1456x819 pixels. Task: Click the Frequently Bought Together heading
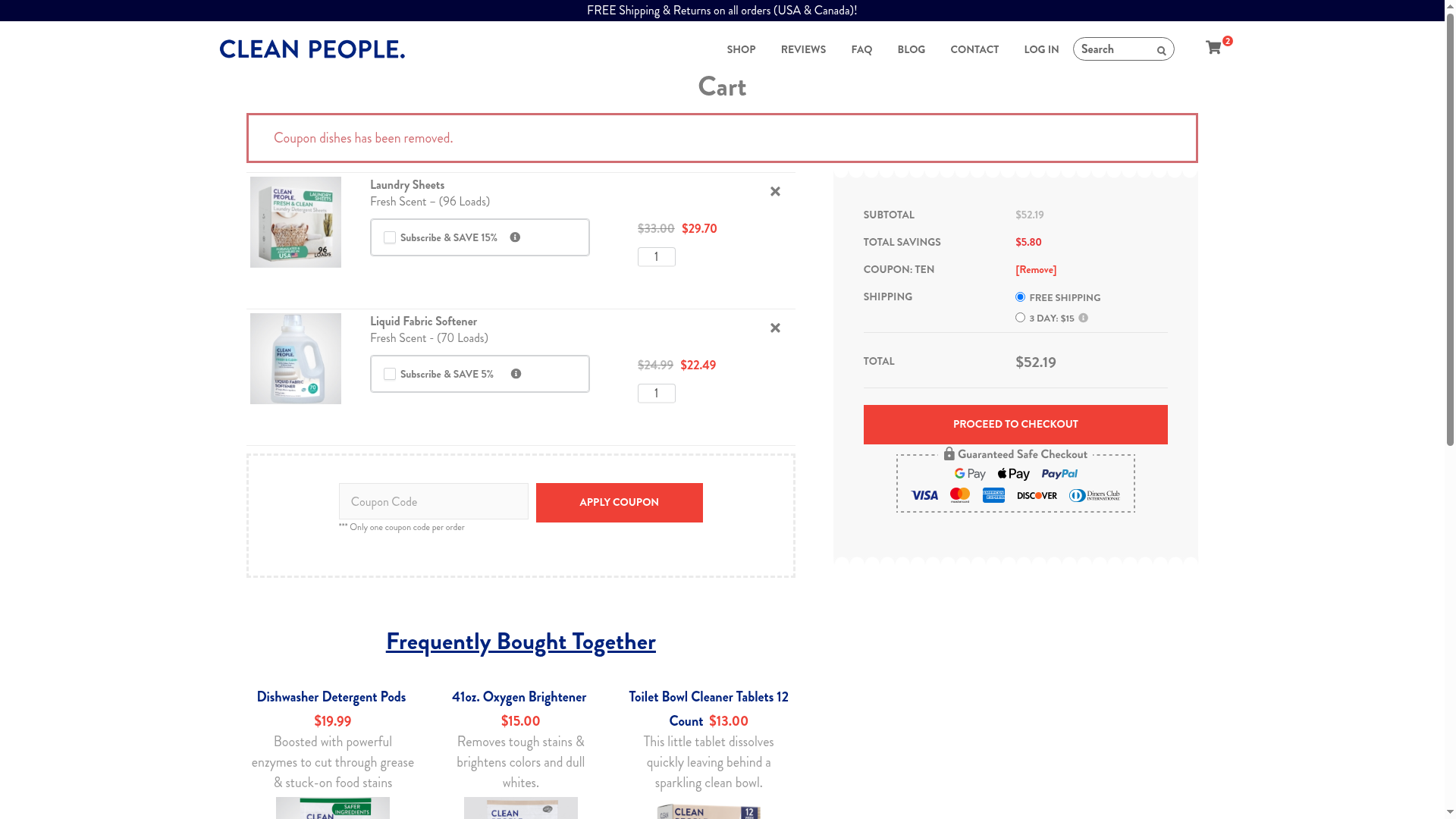tap(521, 642)
